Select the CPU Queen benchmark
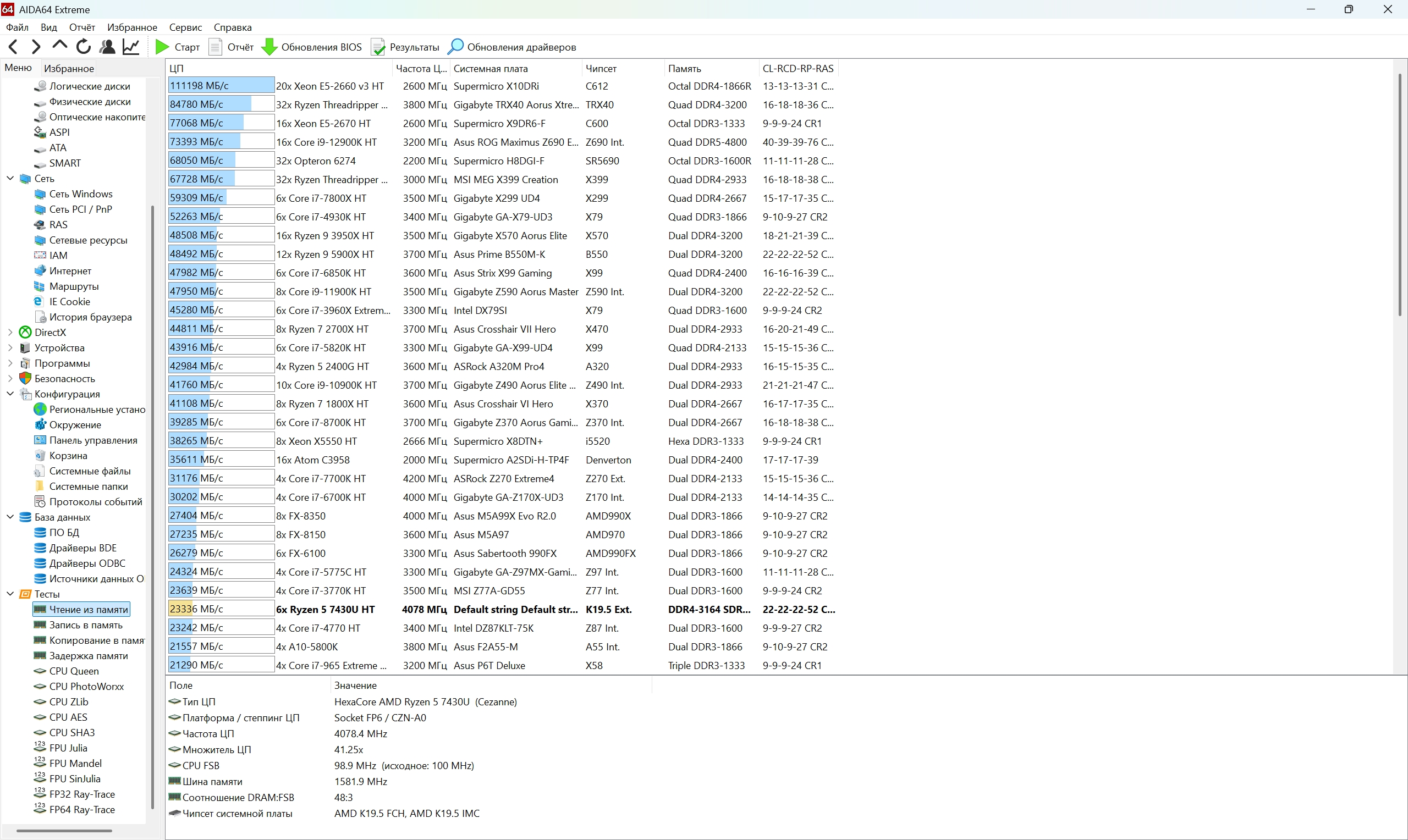 (74, 671)
